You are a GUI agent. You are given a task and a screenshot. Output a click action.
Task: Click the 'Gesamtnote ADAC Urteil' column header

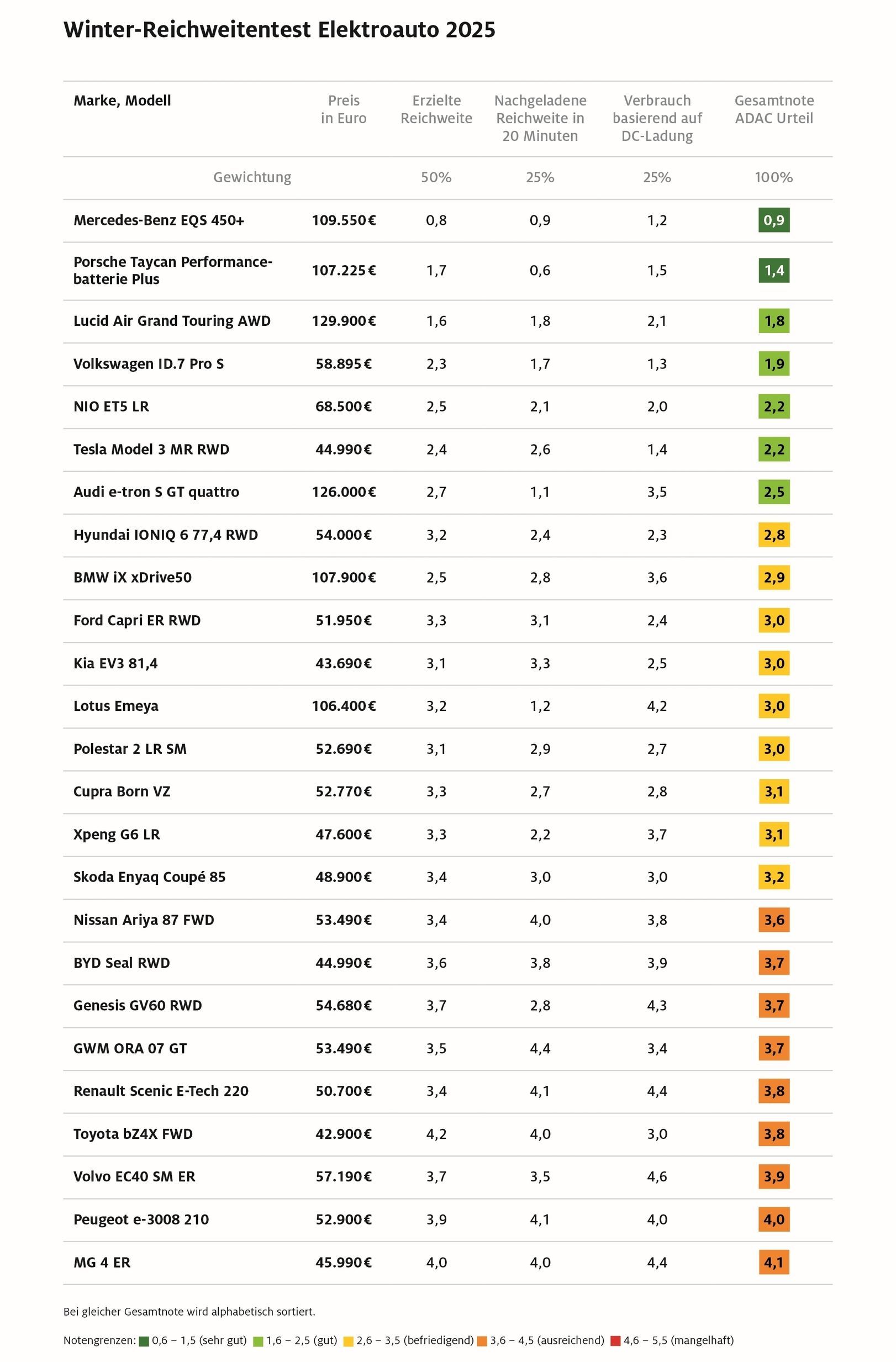click(x=773, y=109)
